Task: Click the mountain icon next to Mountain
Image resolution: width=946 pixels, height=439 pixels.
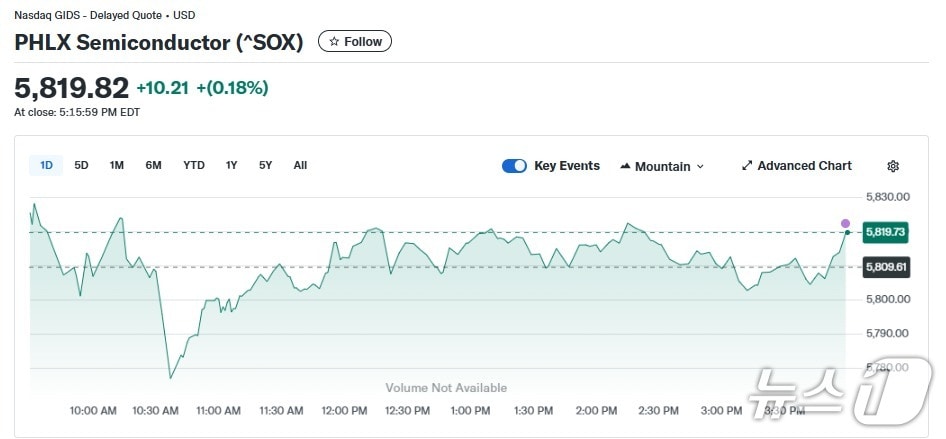Action: tap(625, 166)
